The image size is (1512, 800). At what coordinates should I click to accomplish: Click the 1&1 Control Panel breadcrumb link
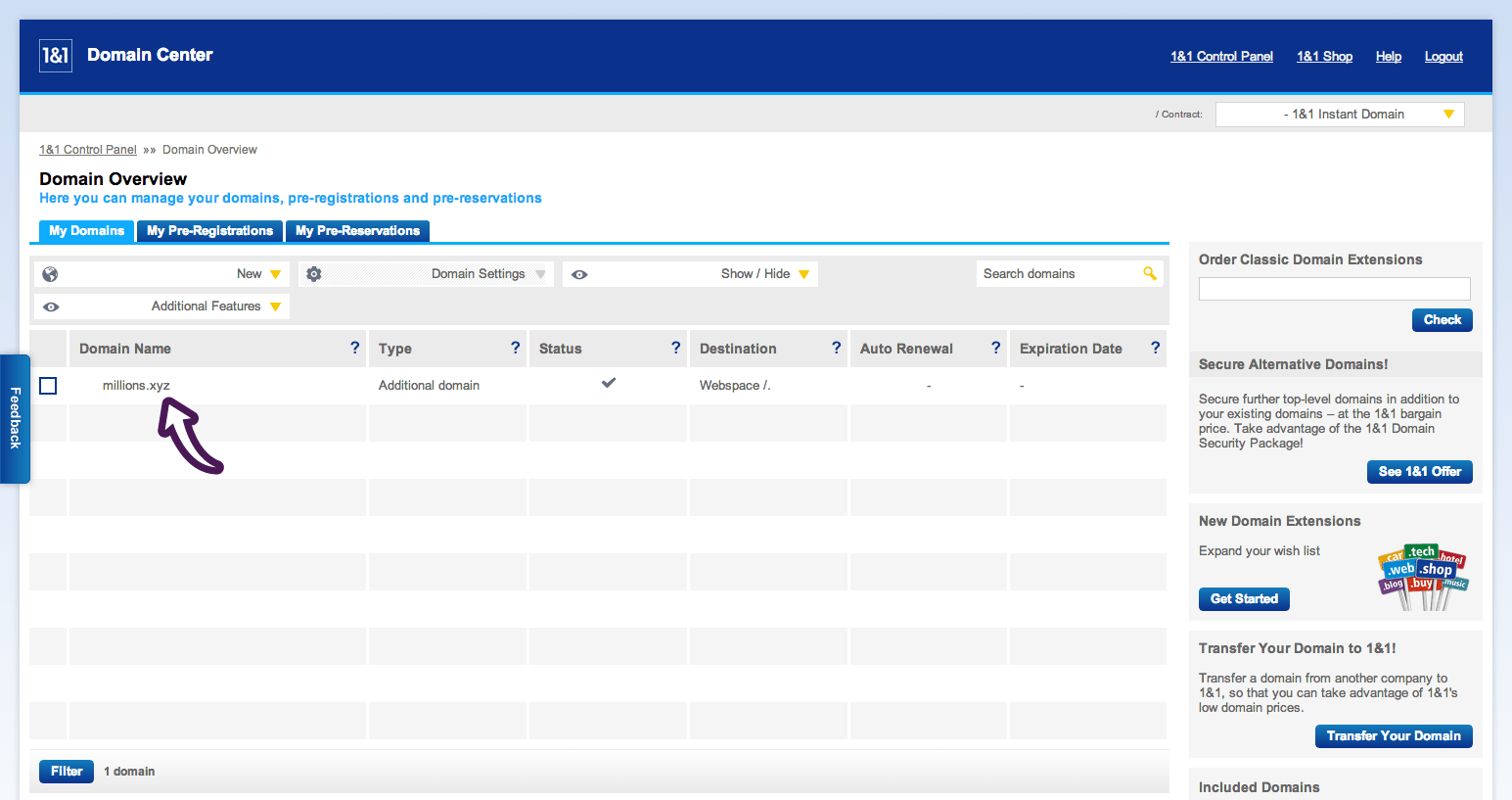coord(88,150)
